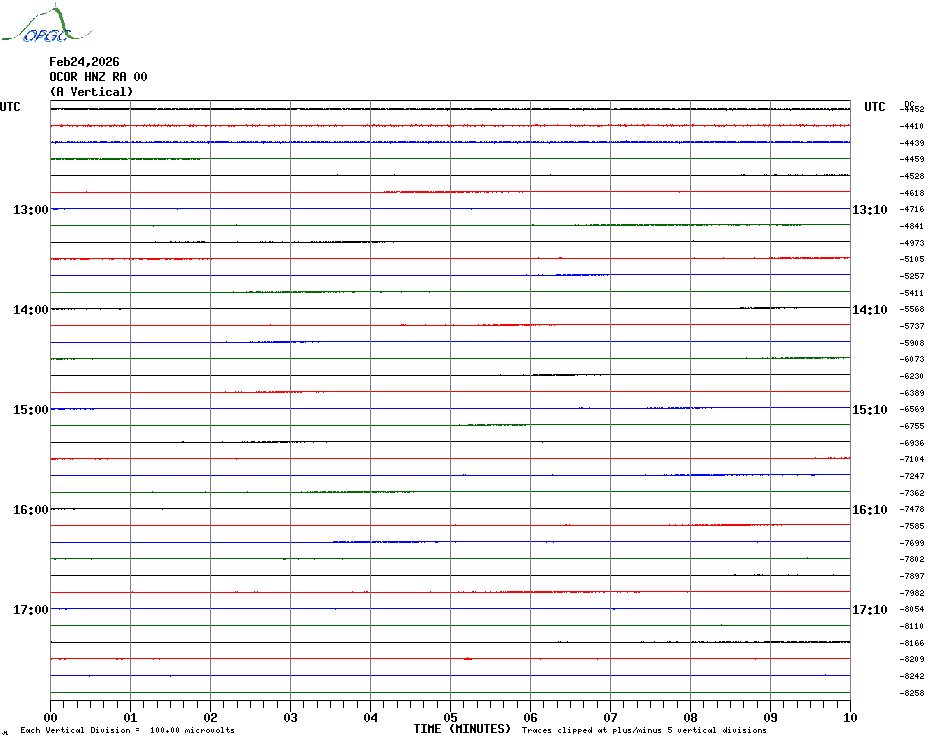
Task: Click the 10 minute tick label
Action: pos(849,717)
